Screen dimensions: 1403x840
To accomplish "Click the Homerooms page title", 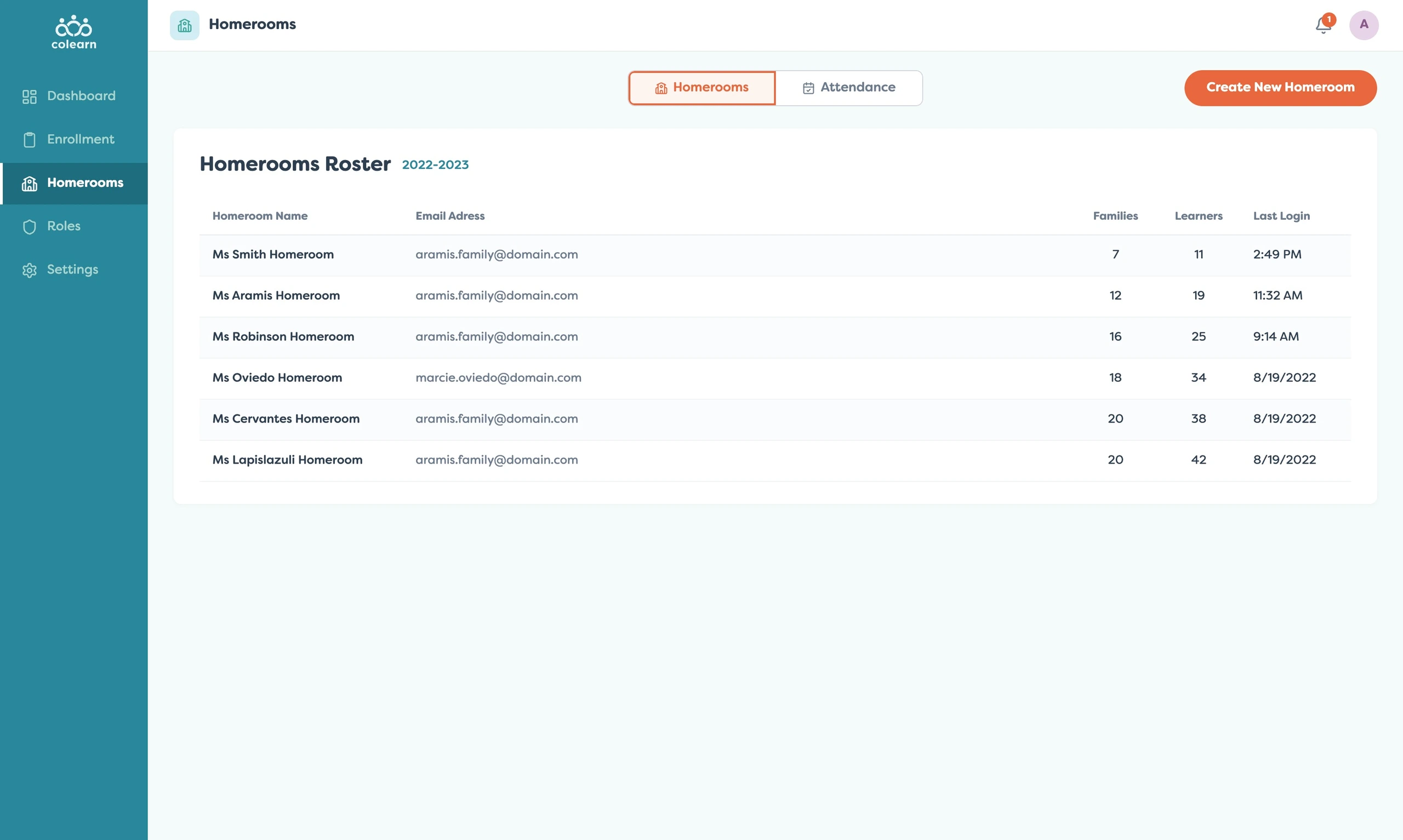I will (x=252, y=24).
